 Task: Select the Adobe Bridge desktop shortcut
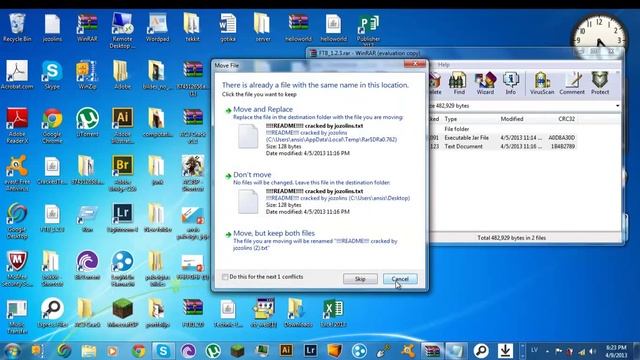[x=122, y=173]
